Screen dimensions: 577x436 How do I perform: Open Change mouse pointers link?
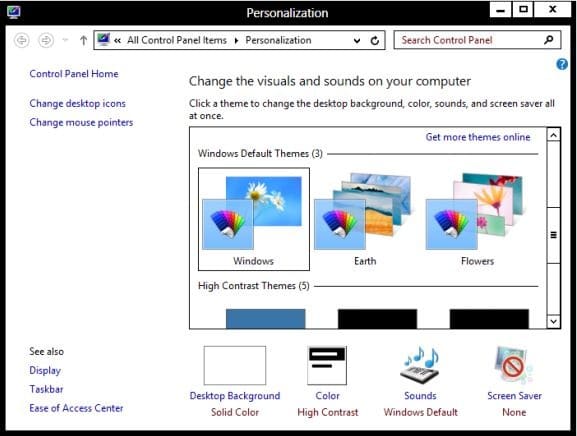click(x=81, y=122)
